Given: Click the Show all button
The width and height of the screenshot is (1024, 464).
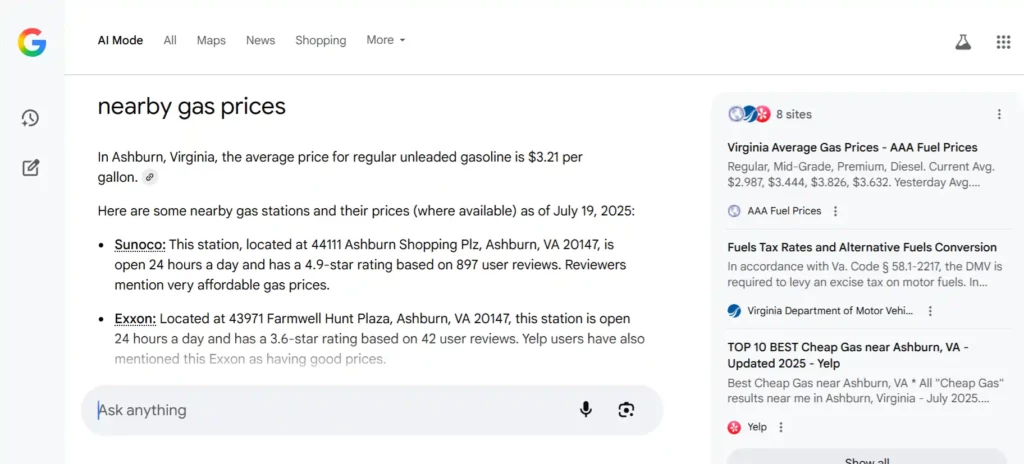Looking at the screenshot, I should coord(867,456).
